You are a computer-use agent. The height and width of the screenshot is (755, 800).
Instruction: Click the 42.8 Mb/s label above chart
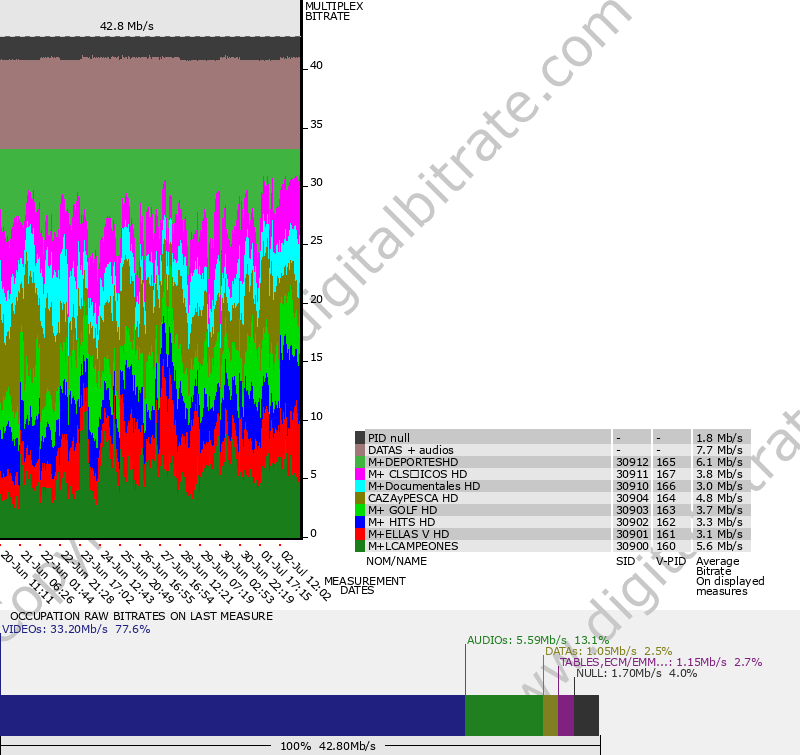127,26
